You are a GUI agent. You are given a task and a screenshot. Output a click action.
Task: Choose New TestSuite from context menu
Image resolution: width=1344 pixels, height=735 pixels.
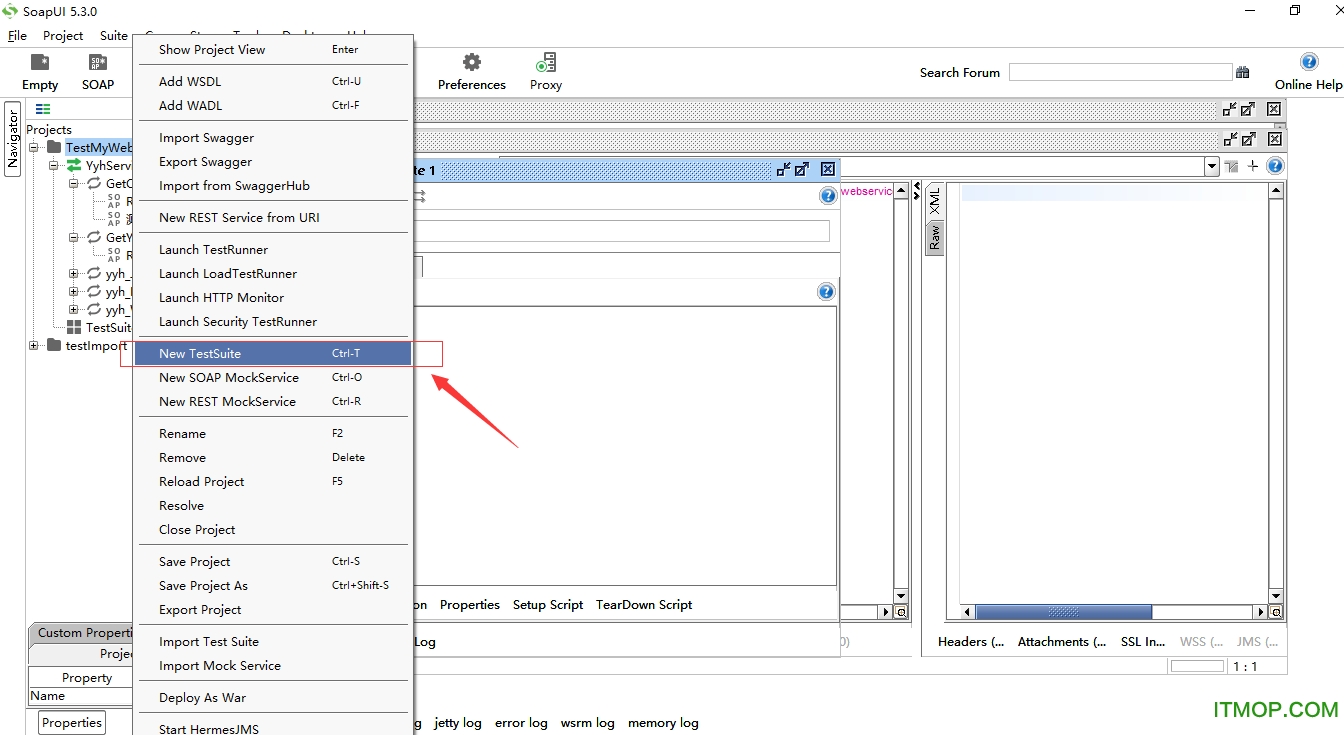pos(272,353)
